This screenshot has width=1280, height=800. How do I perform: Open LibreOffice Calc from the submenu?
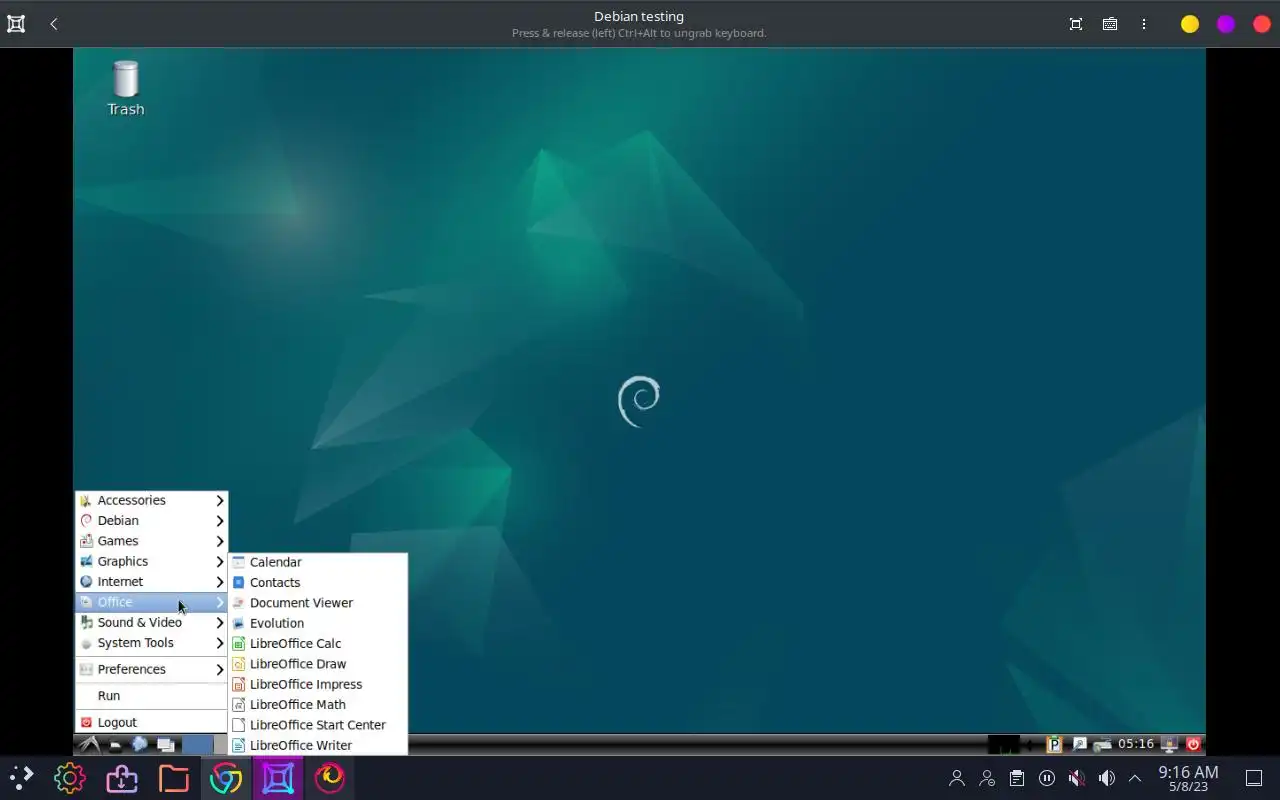click(318, 643)
